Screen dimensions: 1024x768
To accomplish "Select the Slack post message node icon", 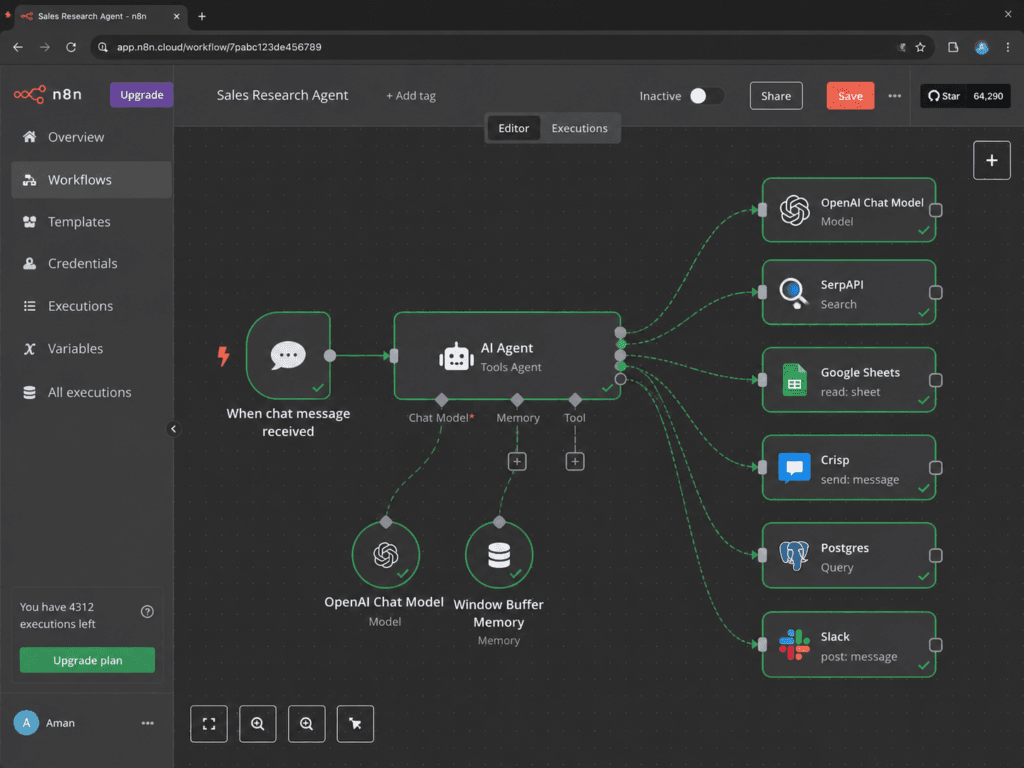I will pyautogui.click(x=794, y=645).
